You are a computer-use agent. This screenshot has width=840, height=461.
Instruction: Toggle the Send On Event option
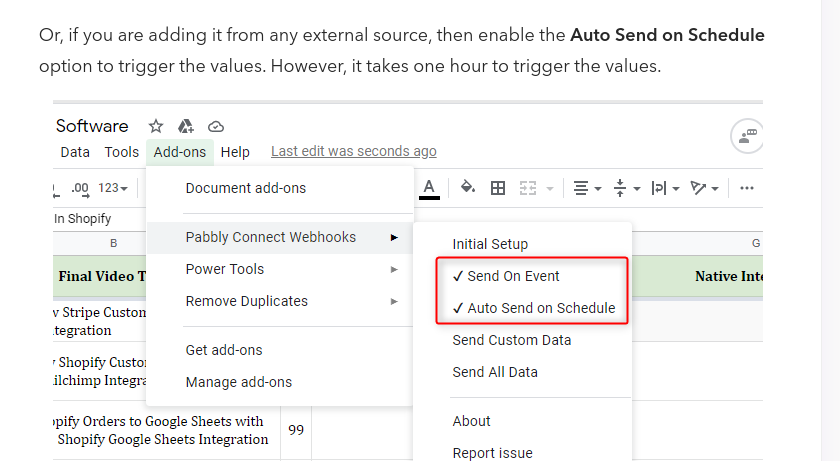506,276
